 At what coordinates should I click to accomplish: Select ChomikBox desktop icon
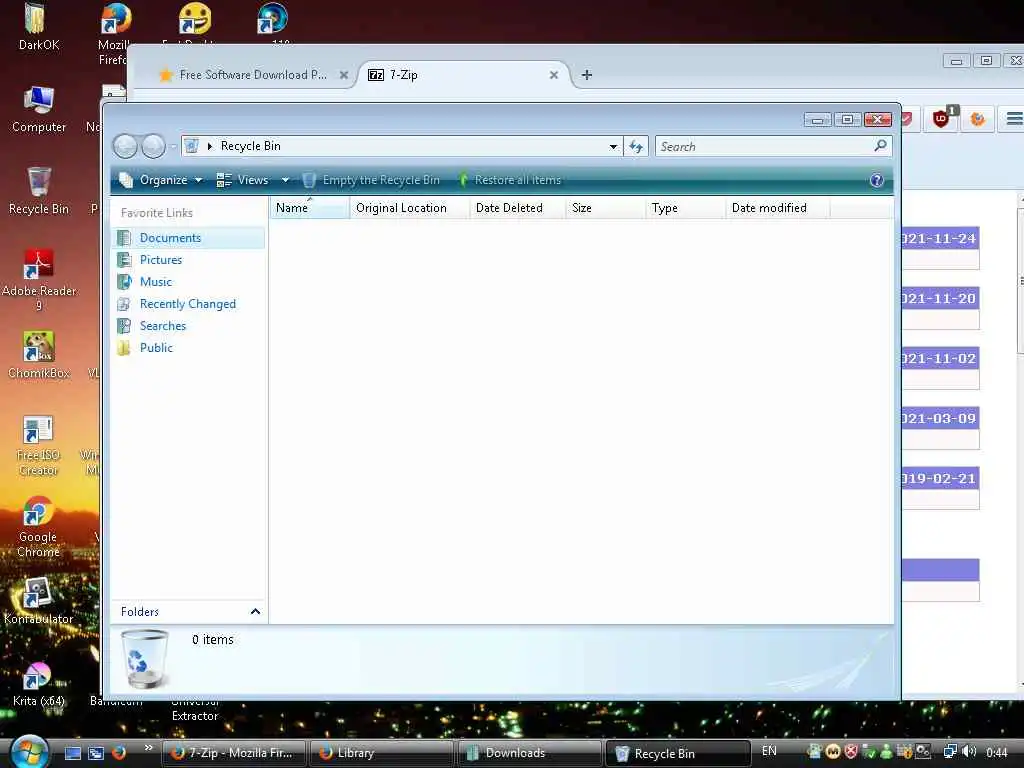(39, 355)
